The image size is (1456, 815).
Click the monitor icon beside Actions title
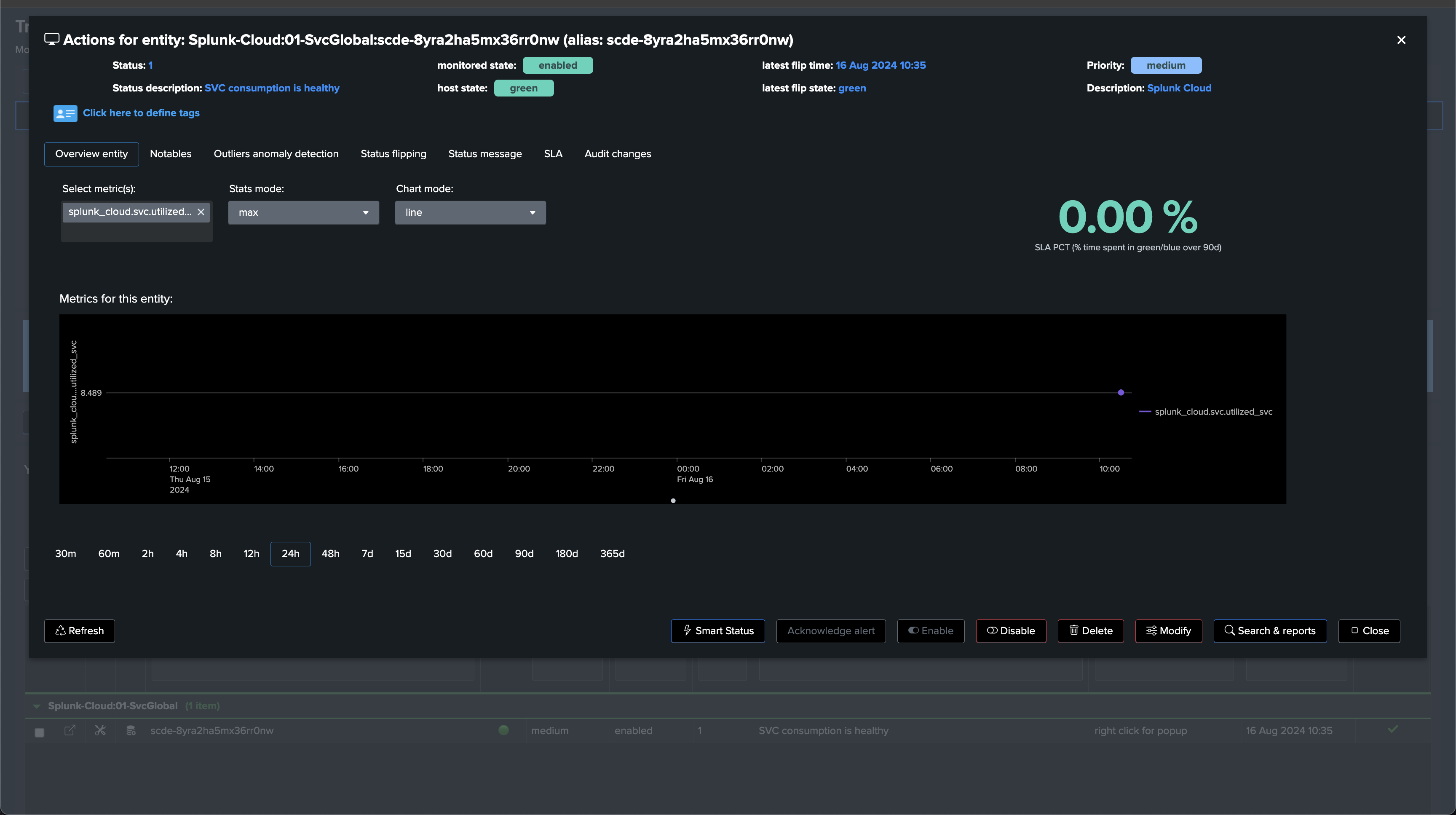point(52,40)
